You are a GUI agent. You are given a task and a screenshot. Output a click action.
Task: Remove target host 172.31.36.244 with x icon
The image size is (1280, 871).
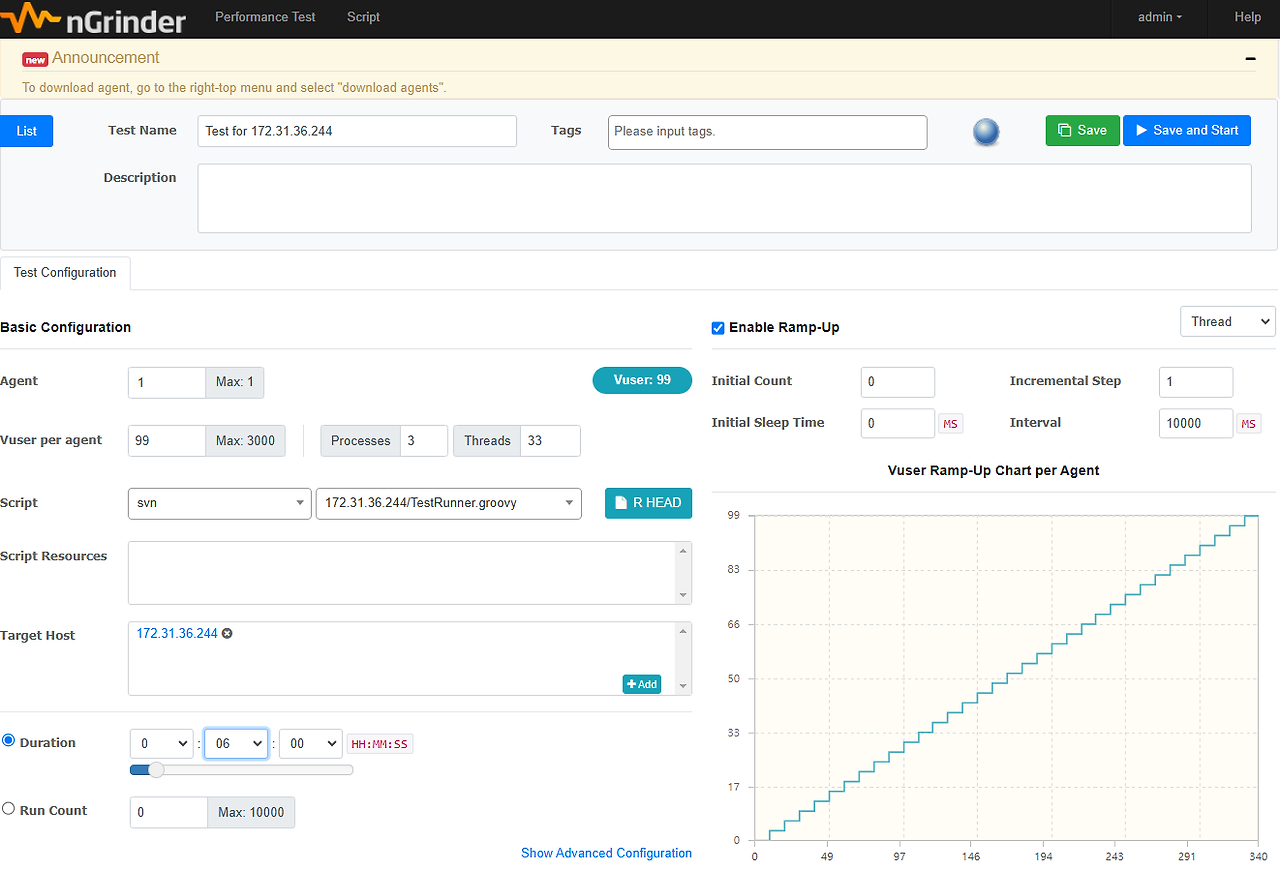[227, 633]
